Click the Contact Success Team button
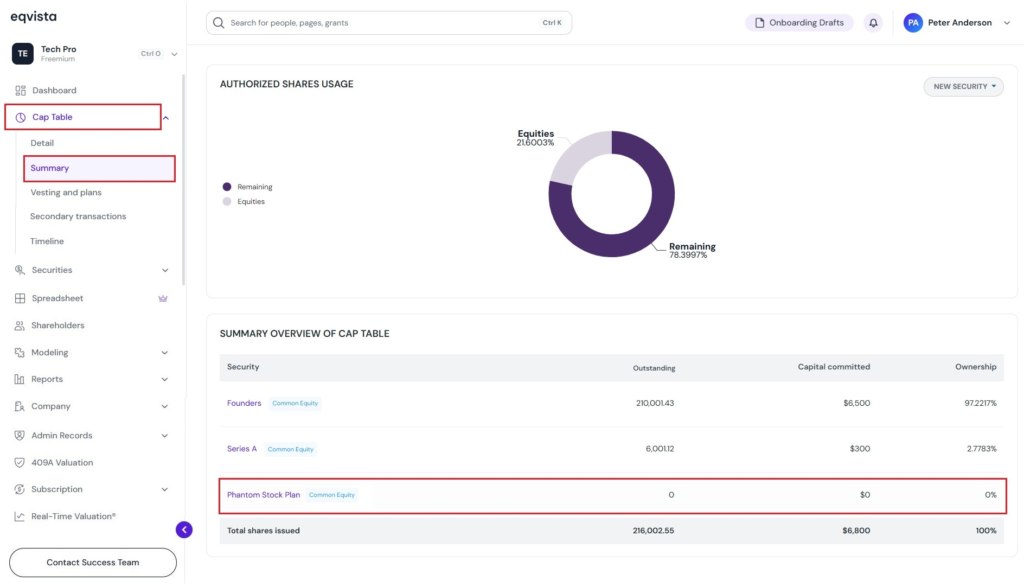This screenshot has height=587, width=1024. (93, 562)
